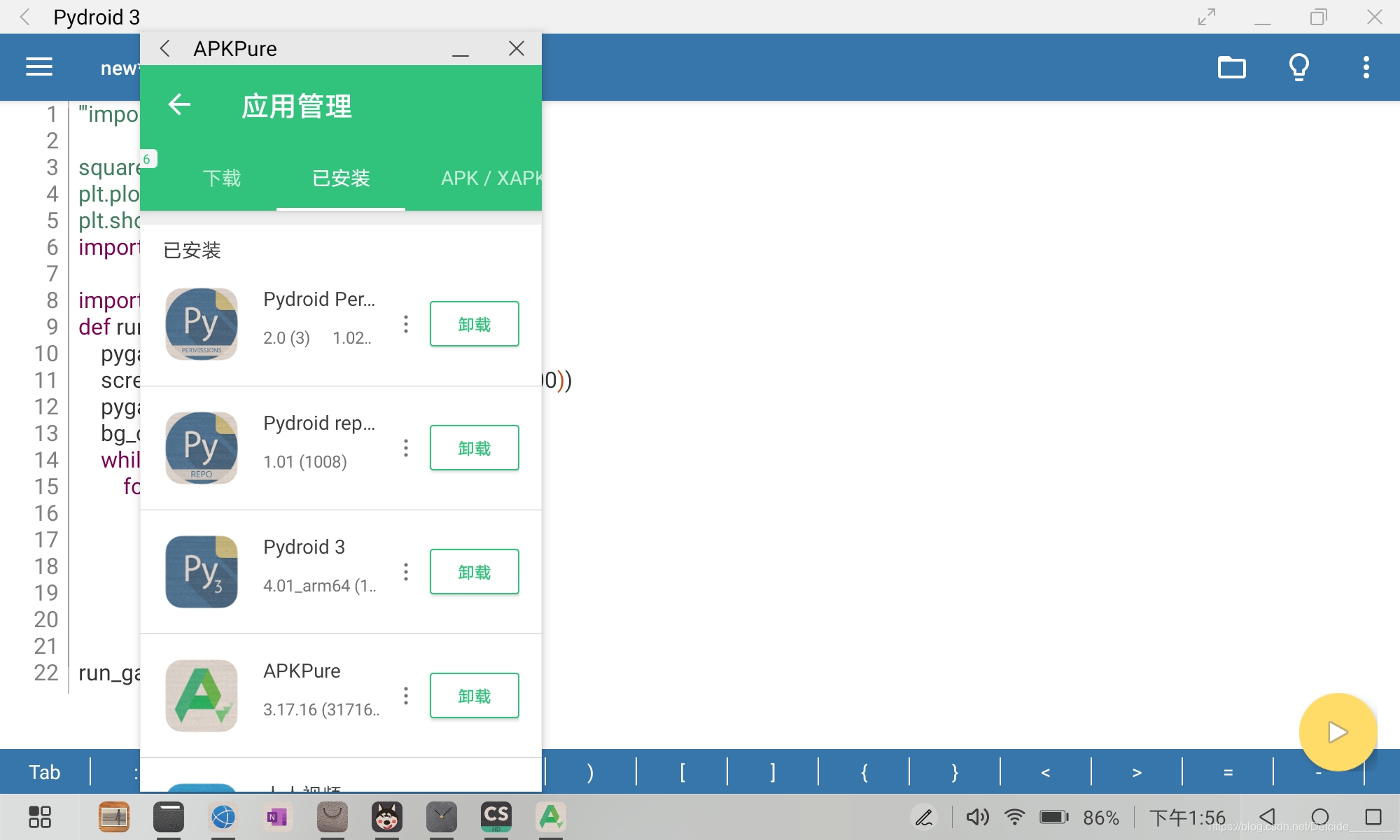Open the husky dog app in taskbar
1400x840 pixels.
click(x=387, y=817)
